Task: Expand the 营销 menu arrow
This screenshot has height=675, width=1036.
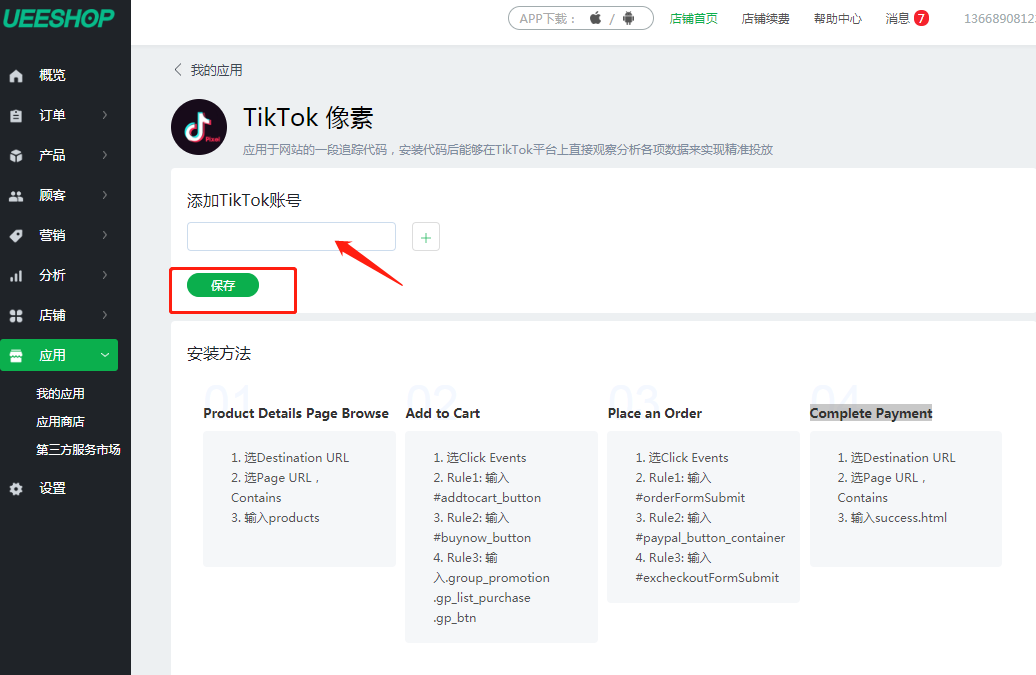Action: 105,235
